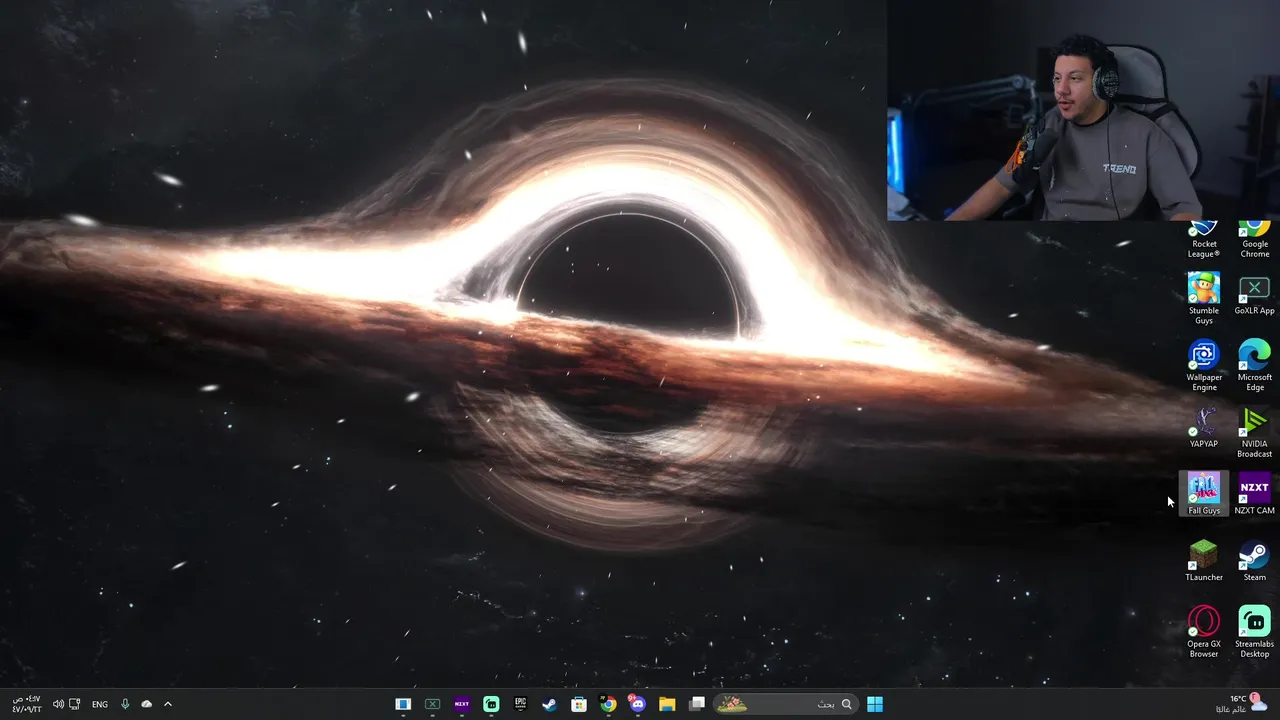
Task: Open File Explorer from the taskbar
Action: click(667, 704)
